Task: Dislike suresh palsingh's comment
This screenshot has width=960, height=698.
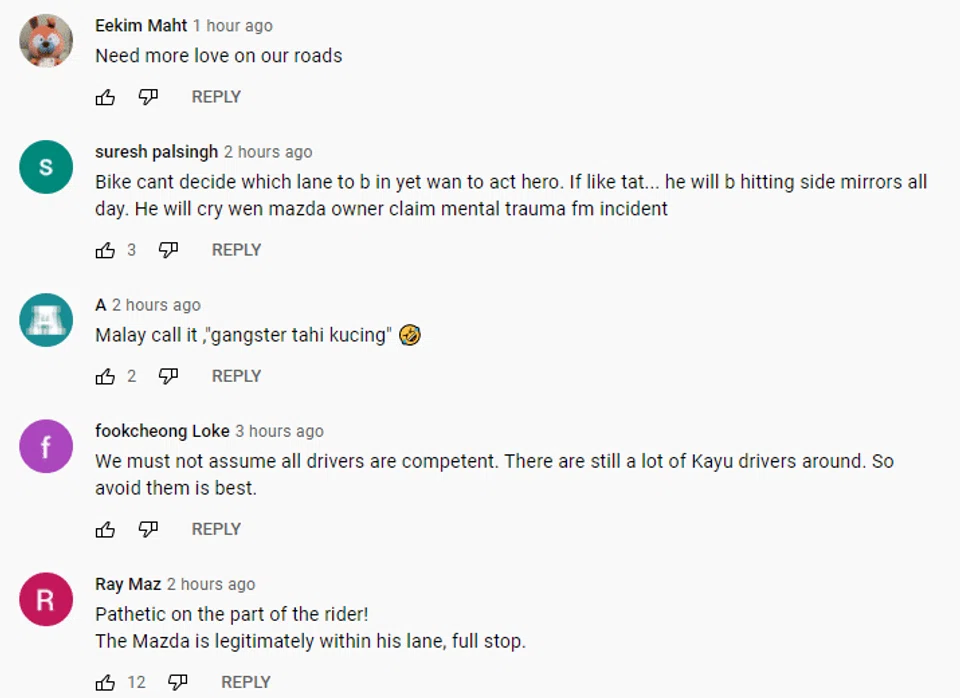Action: pos(168,250)
